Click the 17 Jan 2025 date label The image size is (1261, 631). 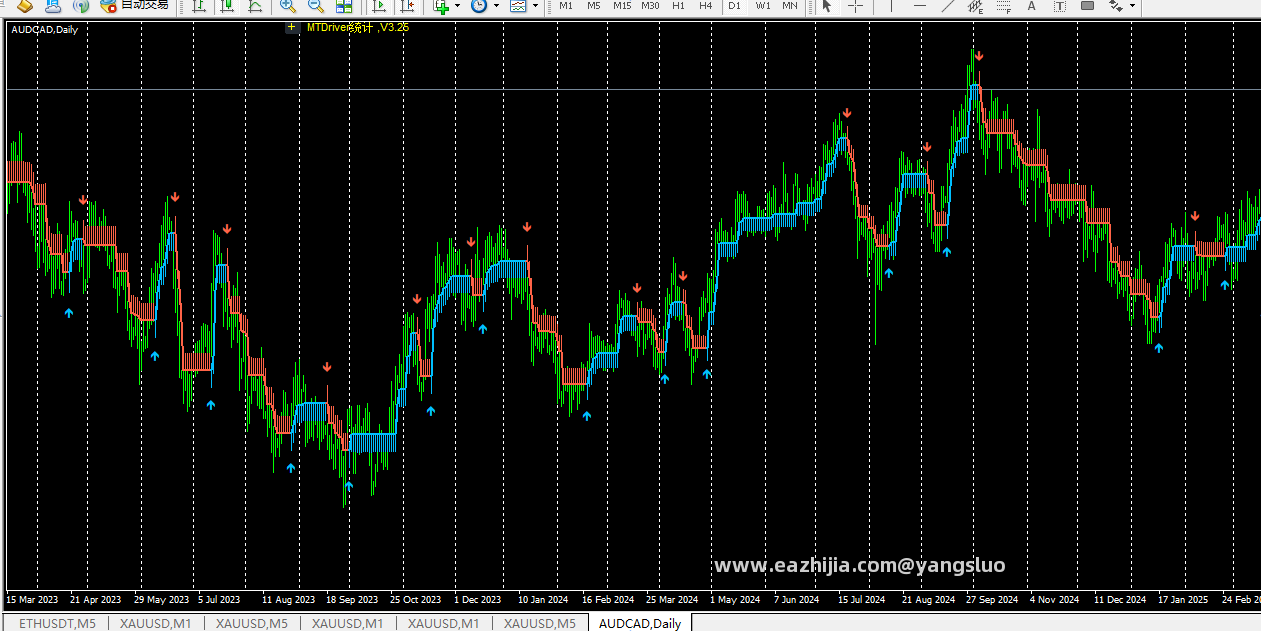point(1183,600)
